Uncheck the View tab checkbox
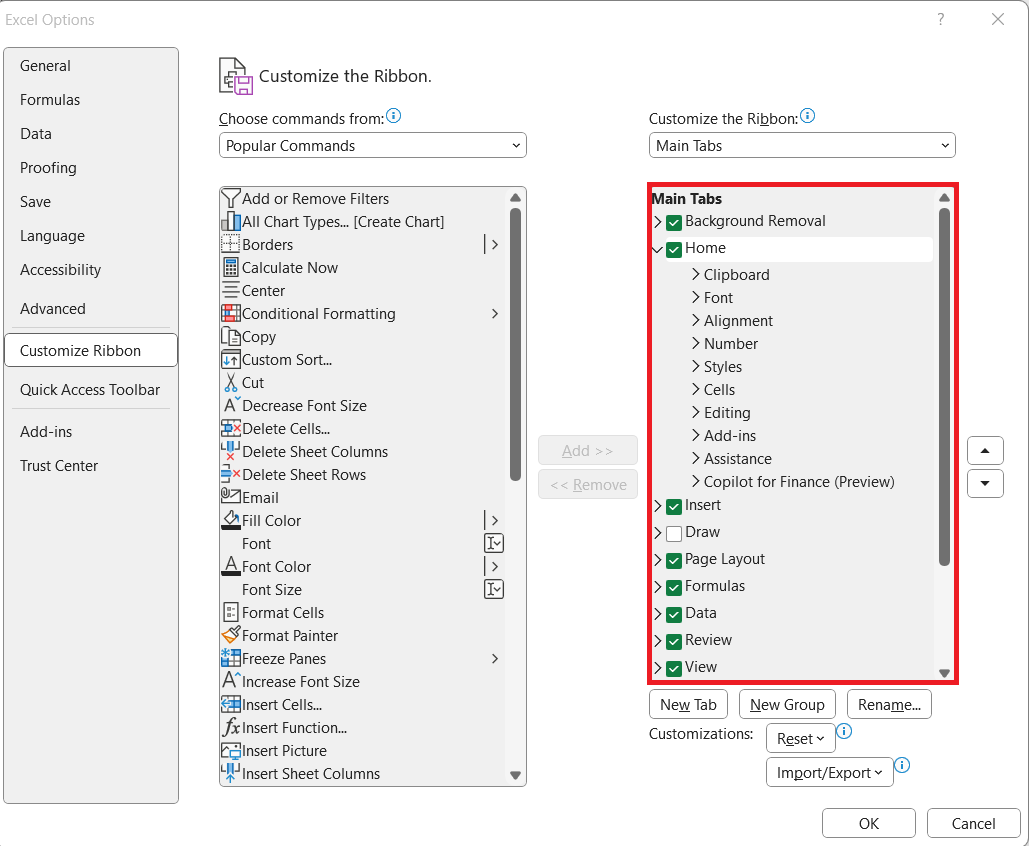This screenshot has width=1029, height=846. [673, 668]
